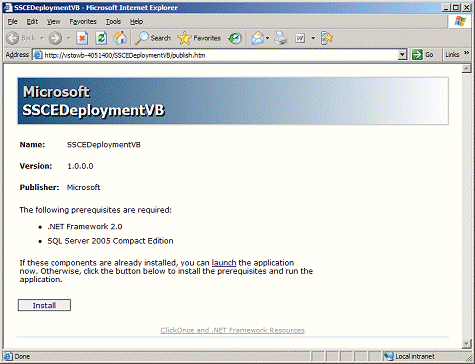Click the scroll up arrow

[x=466, y=69]
